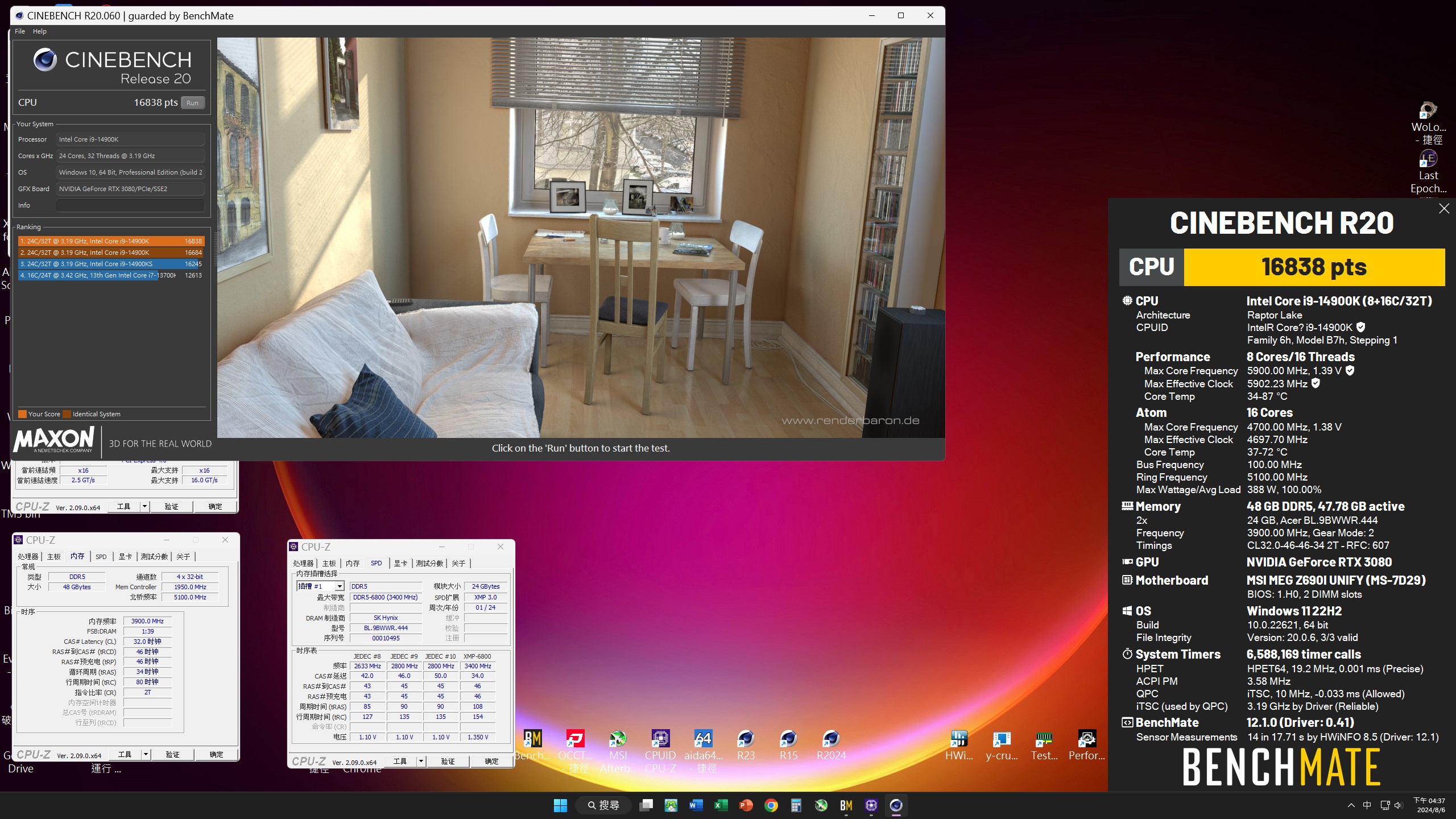Select ranking row 2 scoring 16684
This screenshot has width=1456, height=819.
click(x=111, y=253)
